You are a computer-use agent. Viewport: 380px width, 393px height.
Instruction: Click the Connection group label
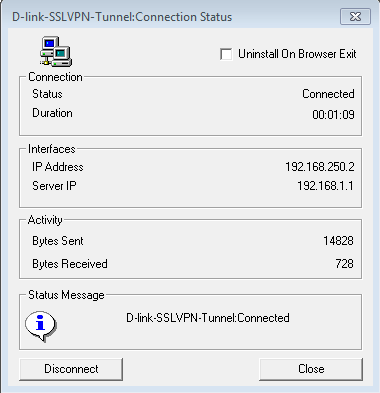click(55, 77)
